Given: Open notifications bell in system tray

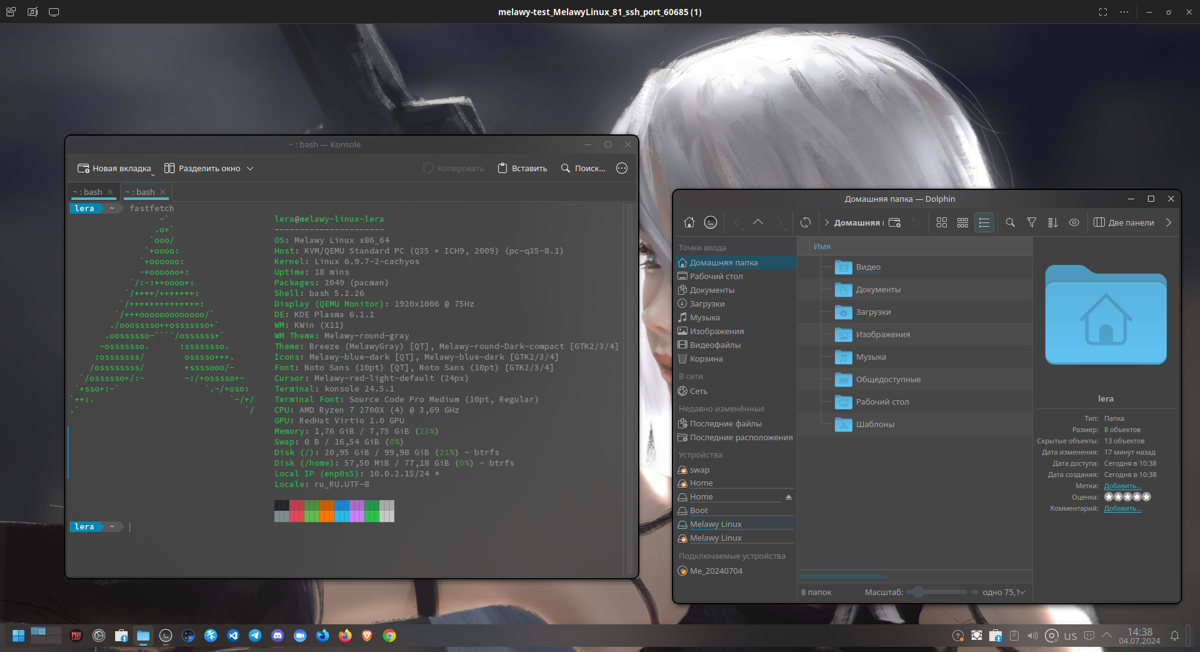Looking at the screenshot, I should 1176,635.
